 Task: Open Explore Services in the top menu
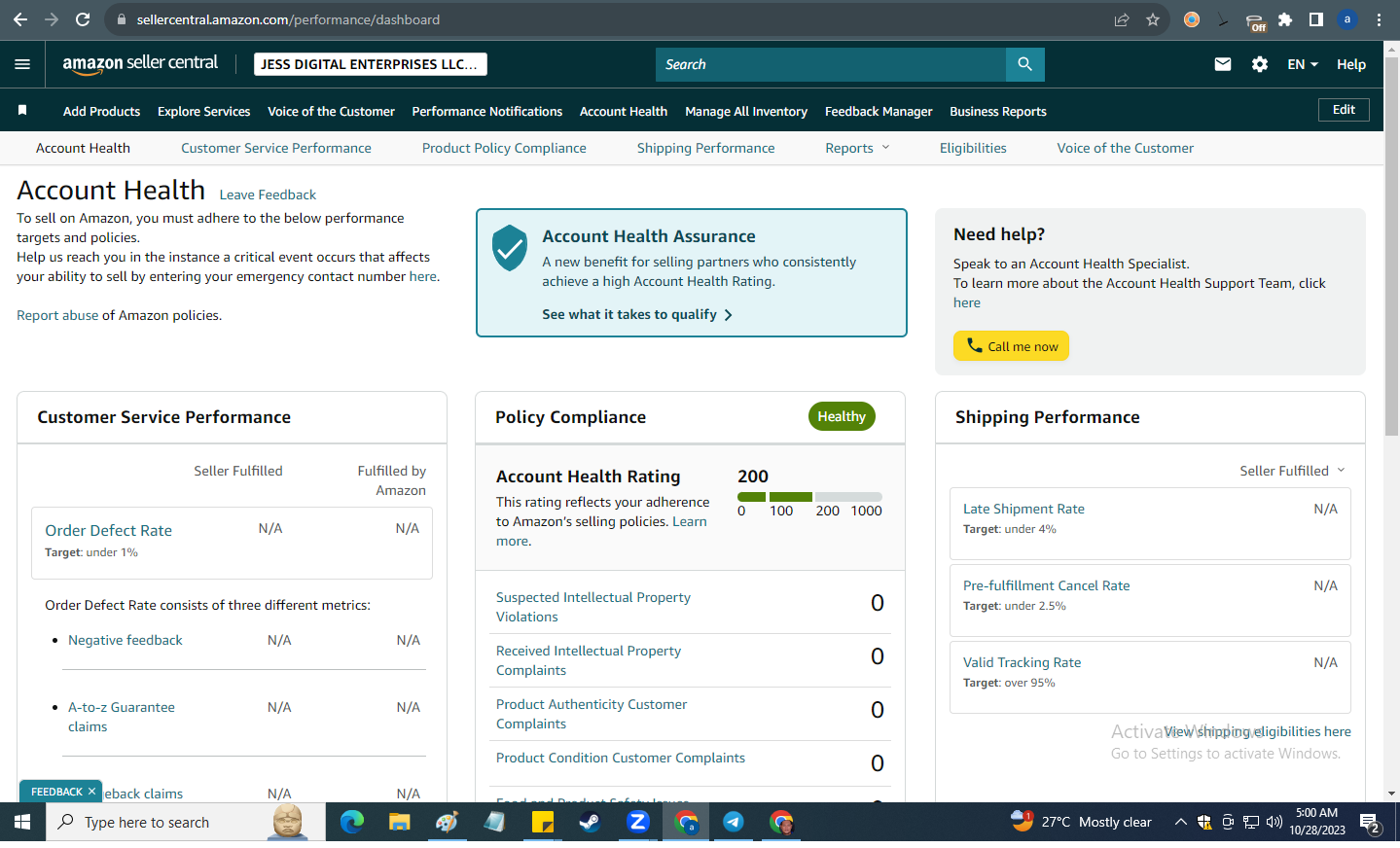click(204, 112)
